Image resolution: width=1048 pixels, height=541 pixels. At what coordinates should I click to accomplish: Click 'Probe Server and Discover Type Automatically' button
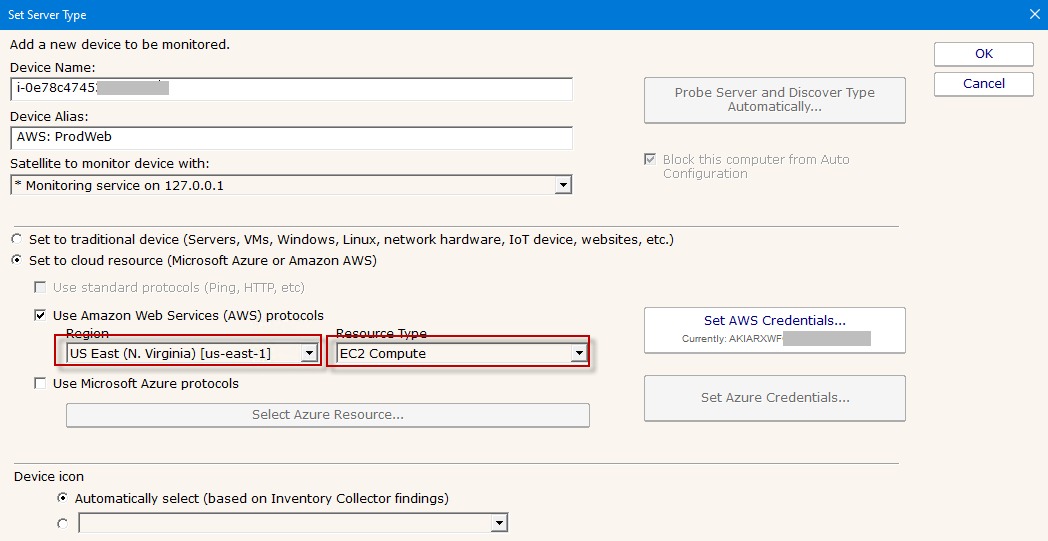774,100
